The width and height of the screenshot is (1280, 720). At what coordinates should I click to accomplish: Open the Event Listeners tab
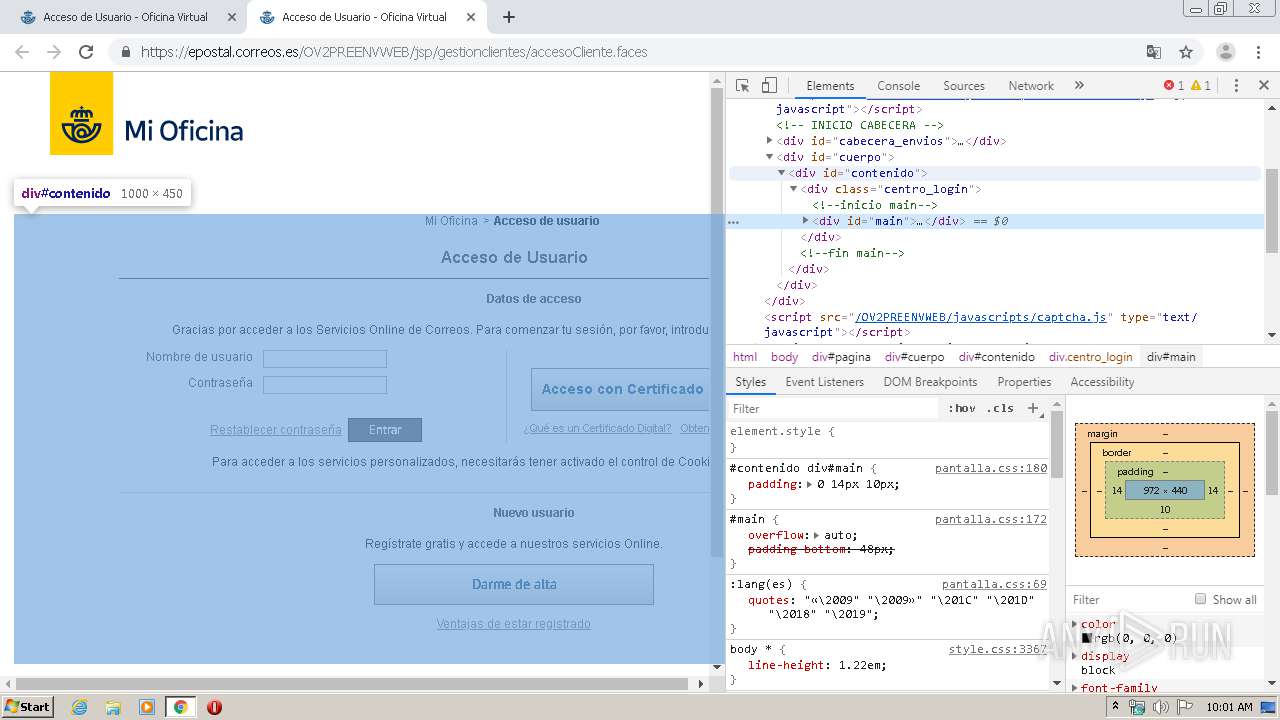(x=824, y=382)
